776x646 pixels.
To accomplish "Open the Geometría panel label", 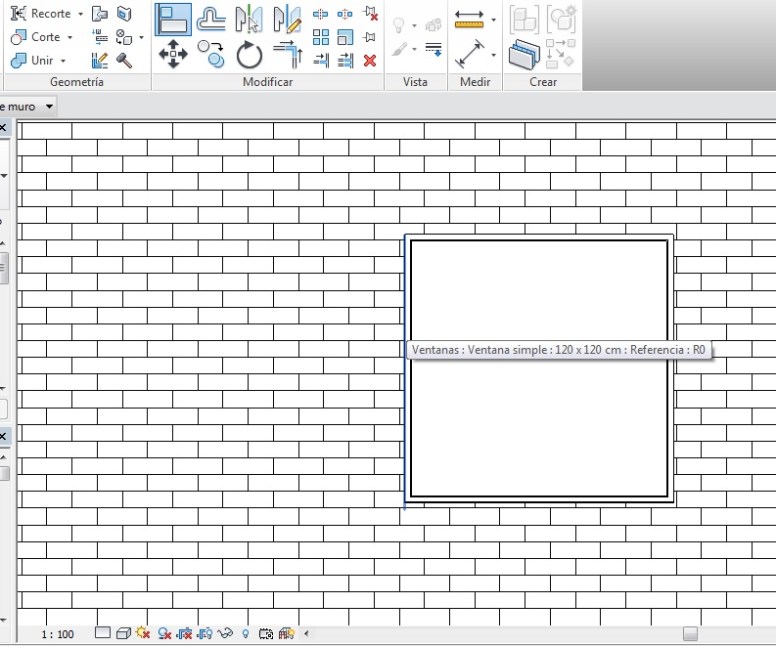I will click(x=76, y=82).
